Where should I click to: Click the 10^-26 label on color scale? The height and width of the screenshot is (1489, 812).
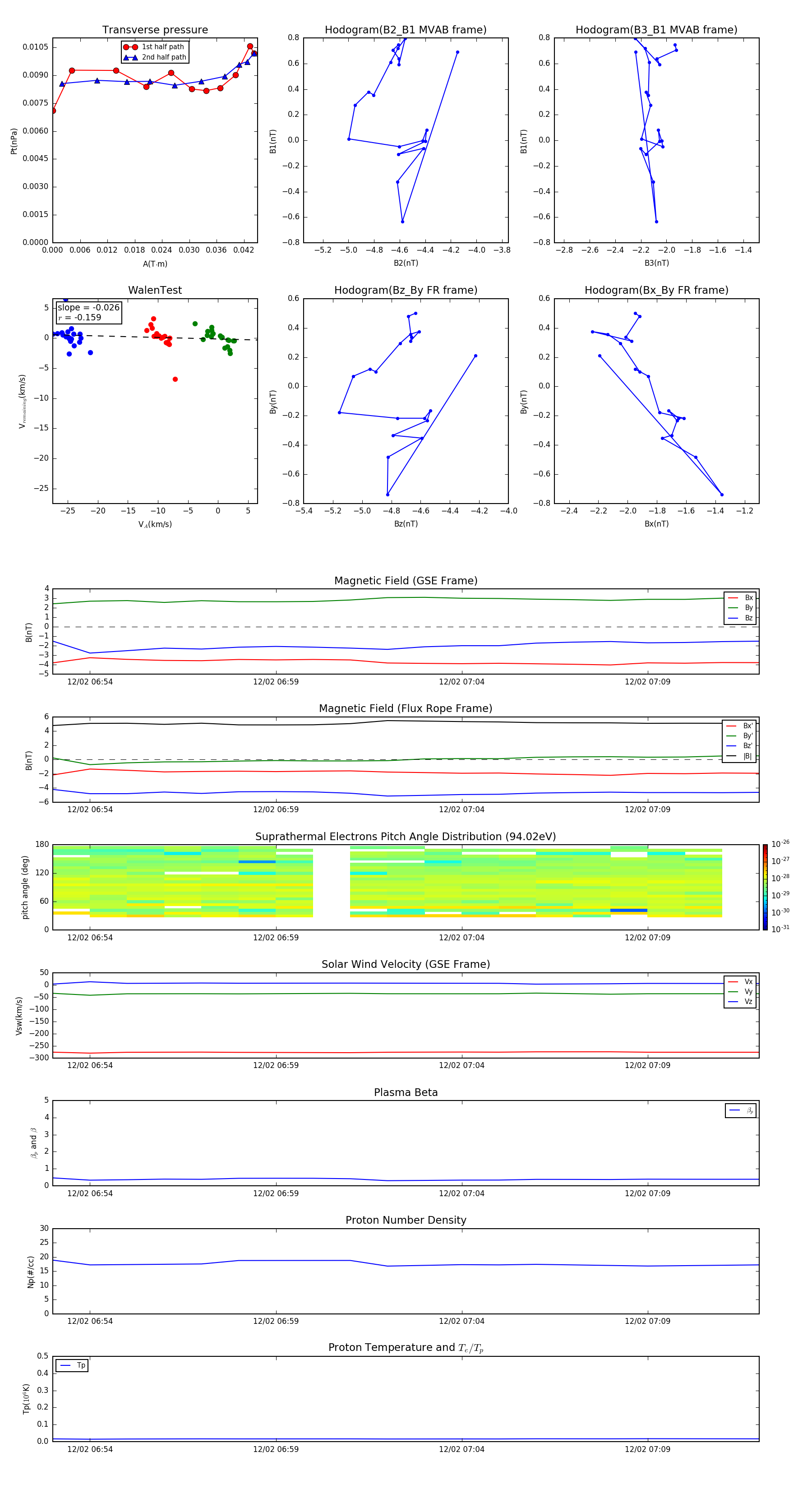[x=780, y=844]
